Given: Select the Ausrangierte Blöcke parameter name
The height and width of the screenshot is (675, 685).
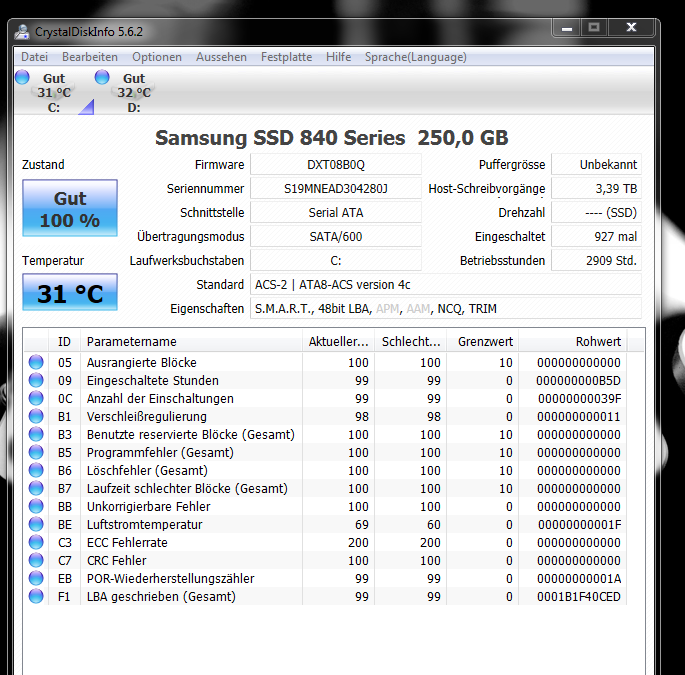Looking at the screenshot, I should pos(142,363).
